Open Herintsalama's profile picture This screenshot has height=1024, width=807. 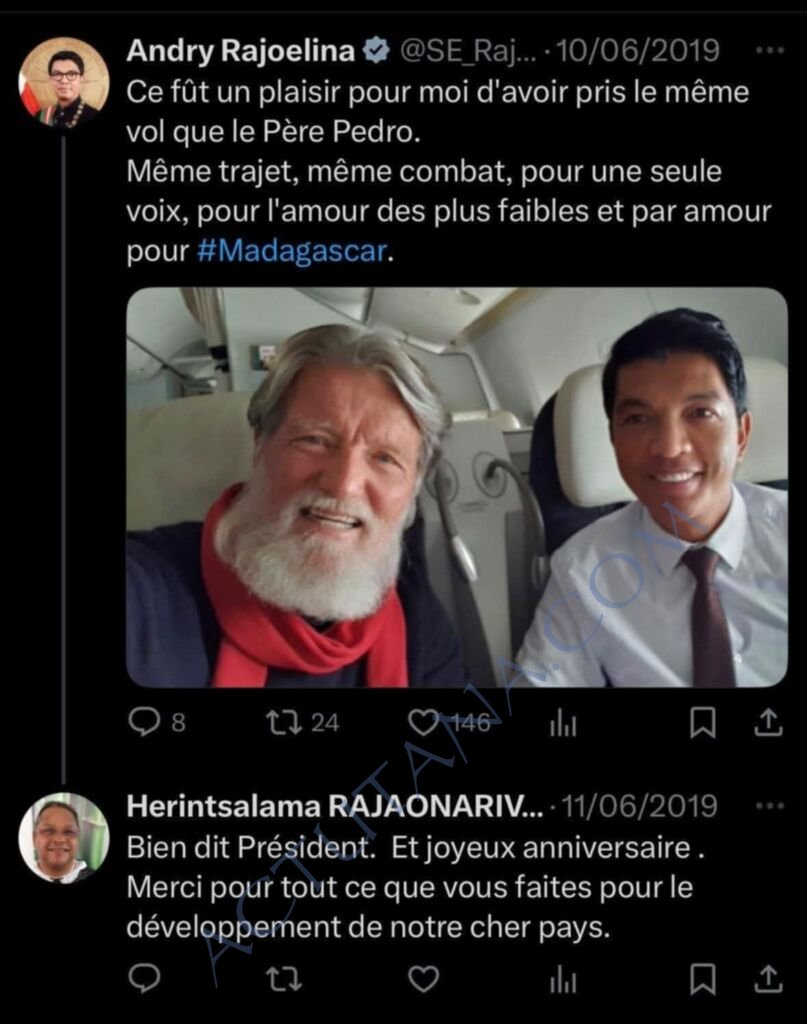(x=64, y=838)
